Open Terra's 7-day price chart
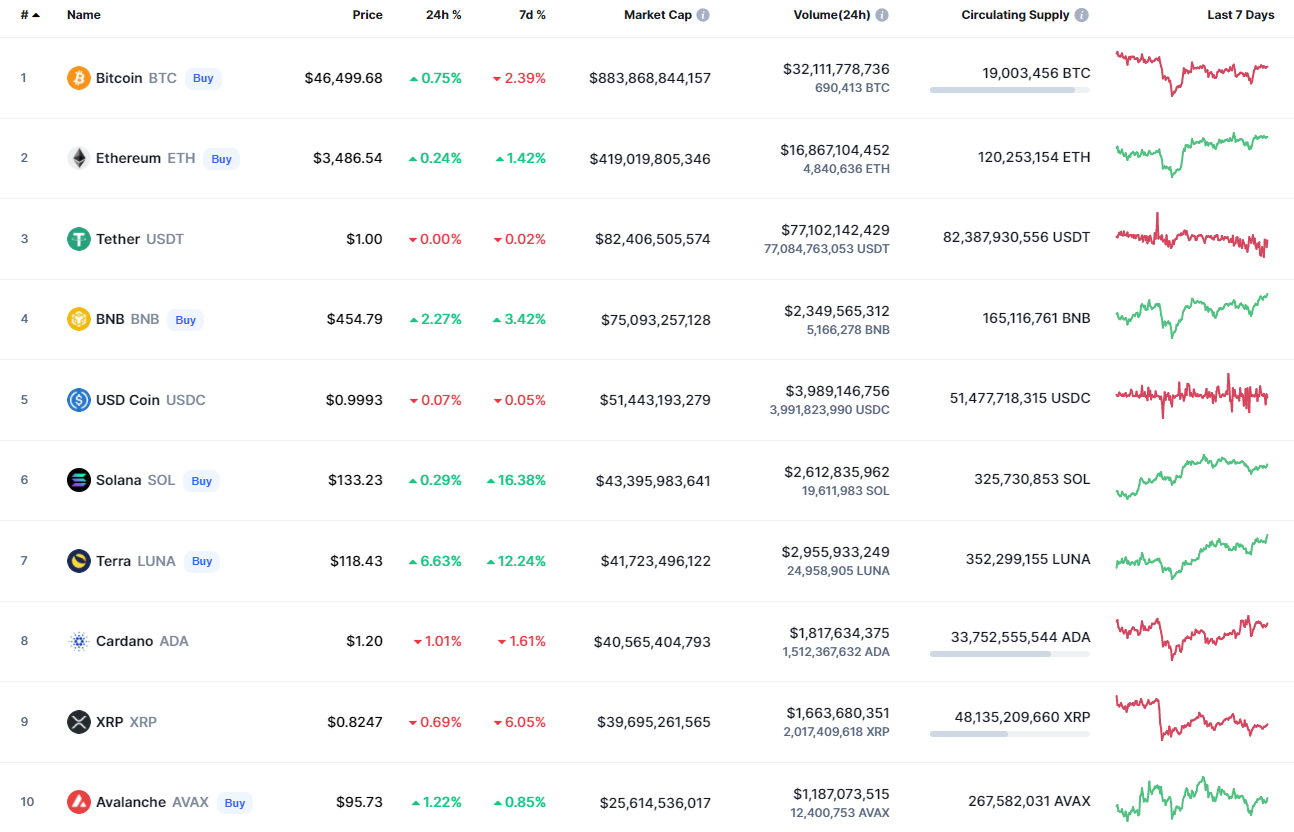This screenshot has height=832, width=1294. coord(1192,557)
